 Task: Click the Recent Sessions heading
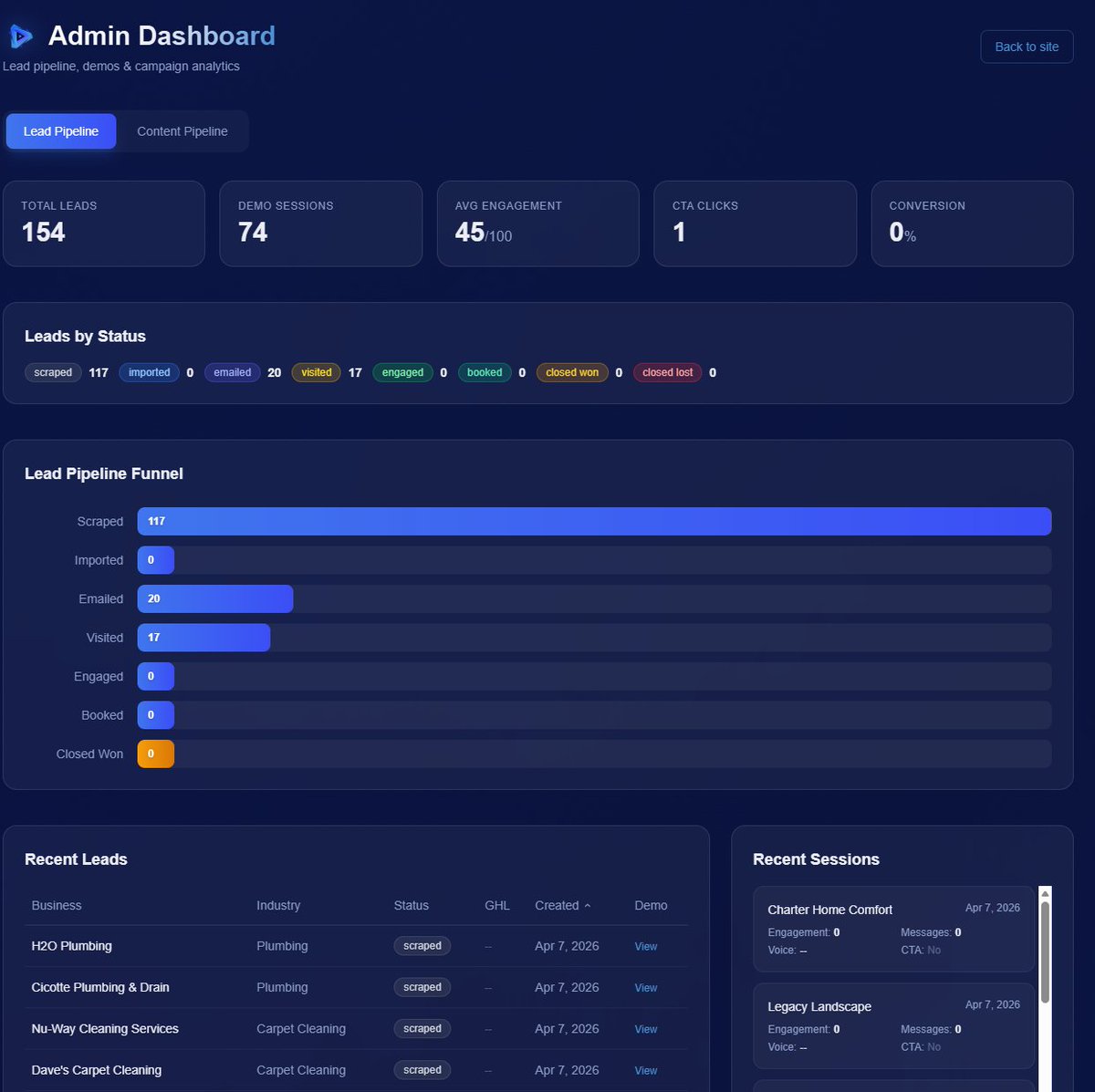(x=816, y=859)
